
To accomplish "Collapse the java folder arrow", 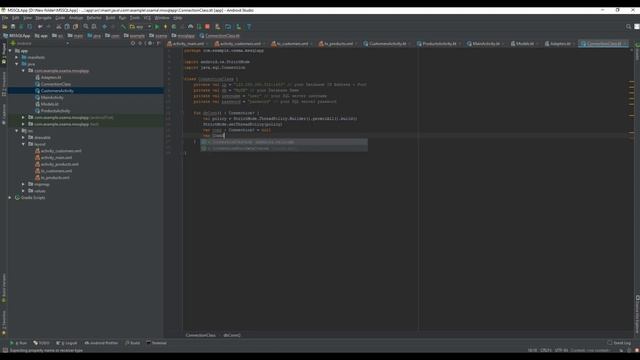I will tap(17, 64).
